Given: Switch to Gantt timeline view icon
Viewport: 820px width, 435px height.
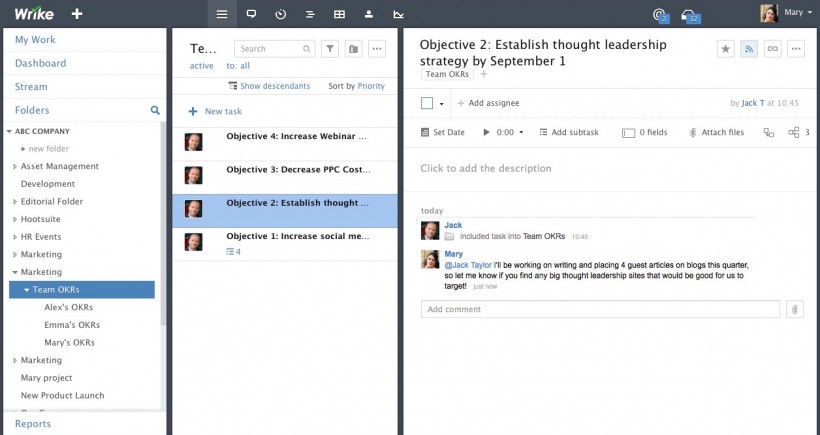Looking at the screenshot, I should coord(310,14).
